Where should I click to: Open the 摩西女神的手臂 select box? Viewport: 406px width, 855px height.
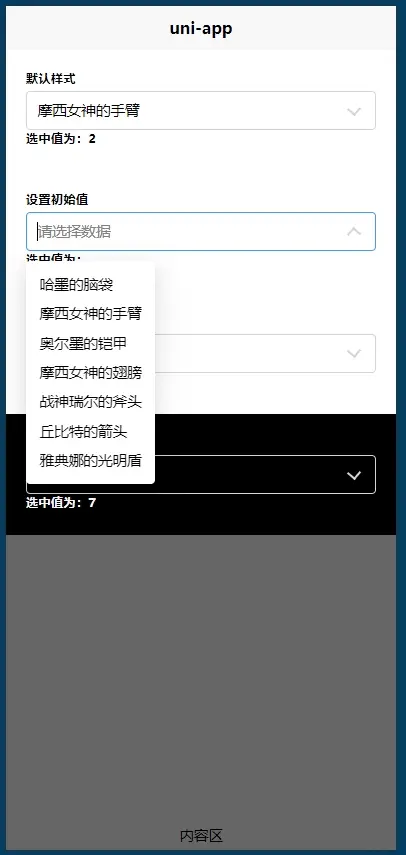coord(201,111)
